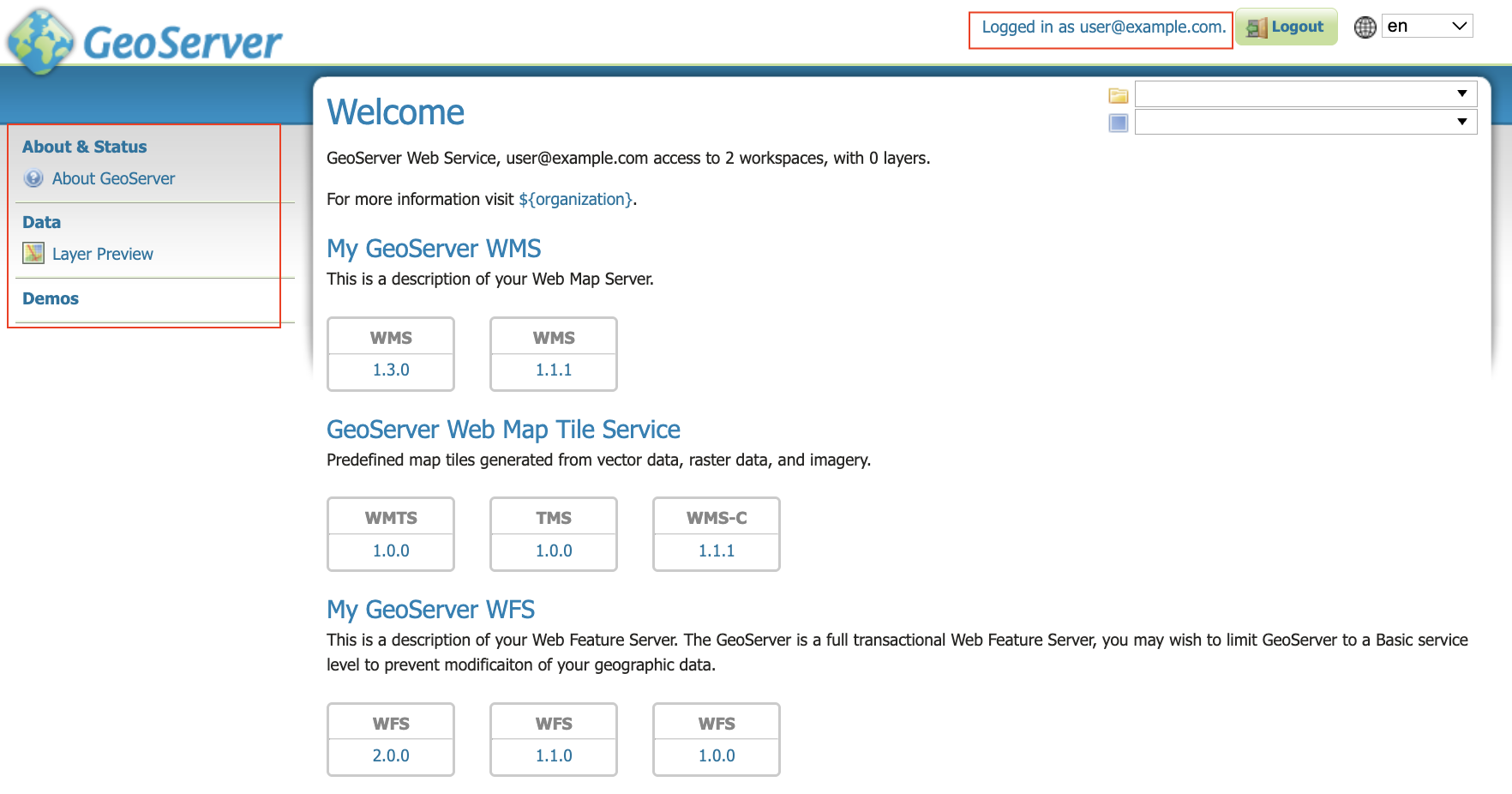1512x794 pixels.
Task: Open WMS version 1.1.1 capabilities link
Action: click(x=554, y=370)
